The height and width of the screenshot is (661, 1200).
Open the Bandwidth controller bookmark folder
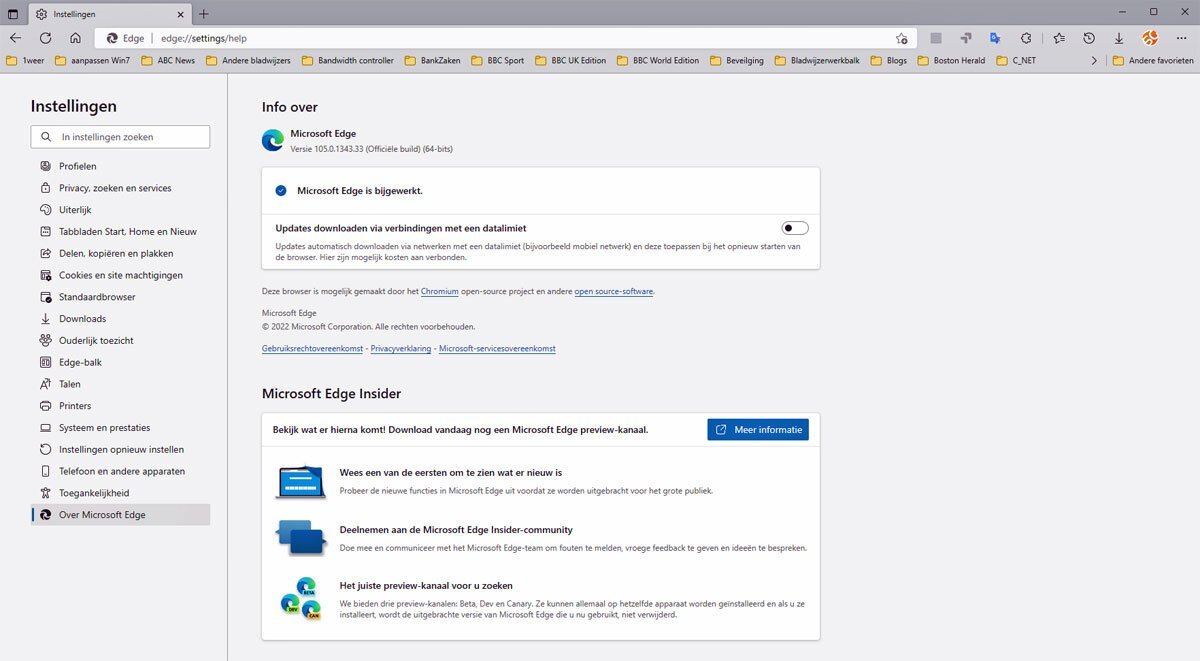click(x=348, y=60)
